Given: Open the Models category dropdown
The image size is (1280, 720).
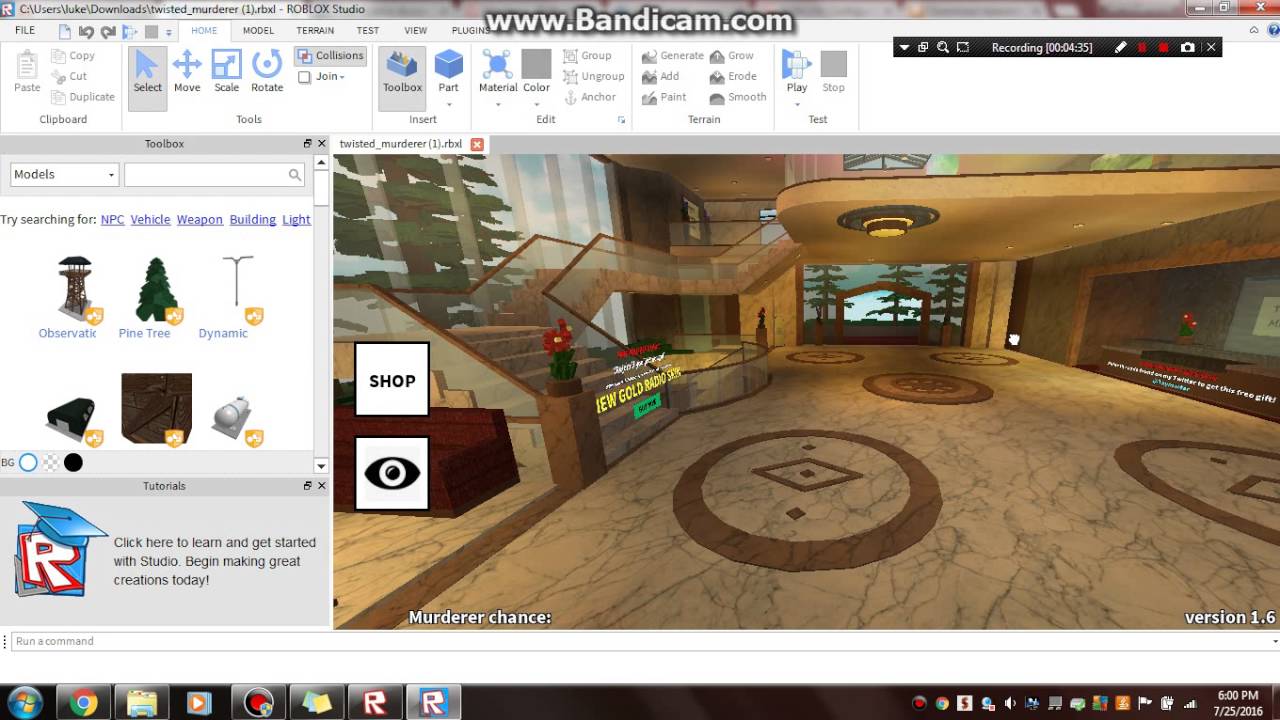Looking at the screenshot, I should pyautogui.click(x=64, y=174).
